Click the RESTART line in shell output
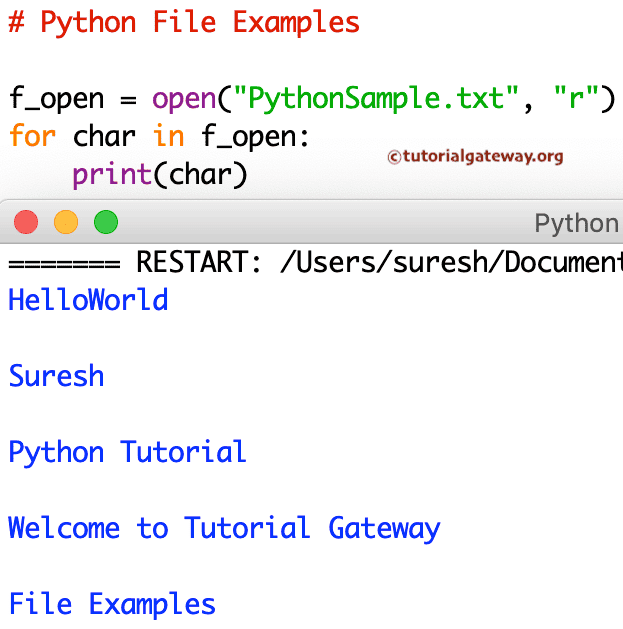The width and height of the screenshot is (623, 629). coord(315,262)
